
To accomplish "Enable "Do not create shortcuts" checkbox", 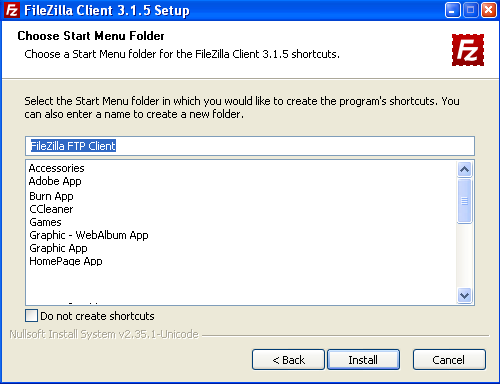I will click(31, 315).
